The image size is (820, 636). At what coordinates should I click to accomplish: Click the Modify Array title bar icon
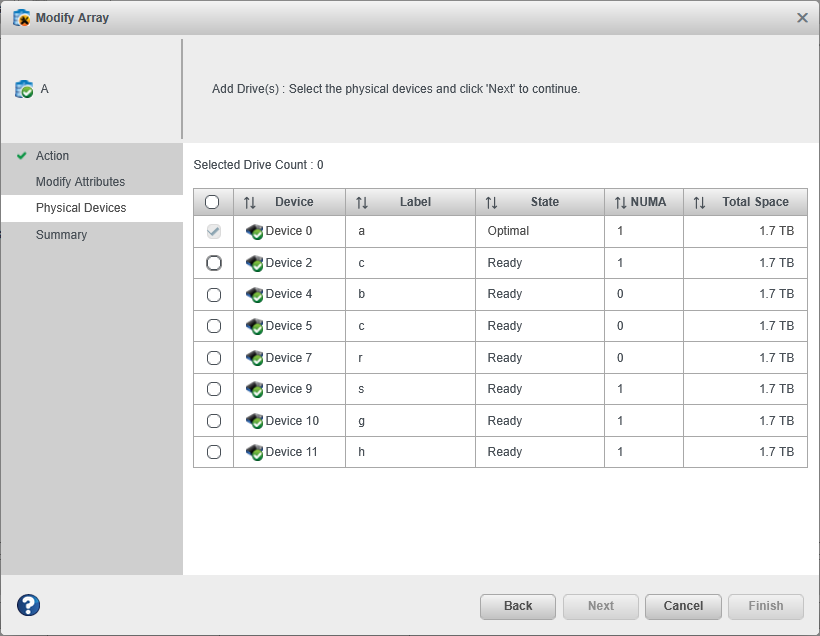click(21, 18)
